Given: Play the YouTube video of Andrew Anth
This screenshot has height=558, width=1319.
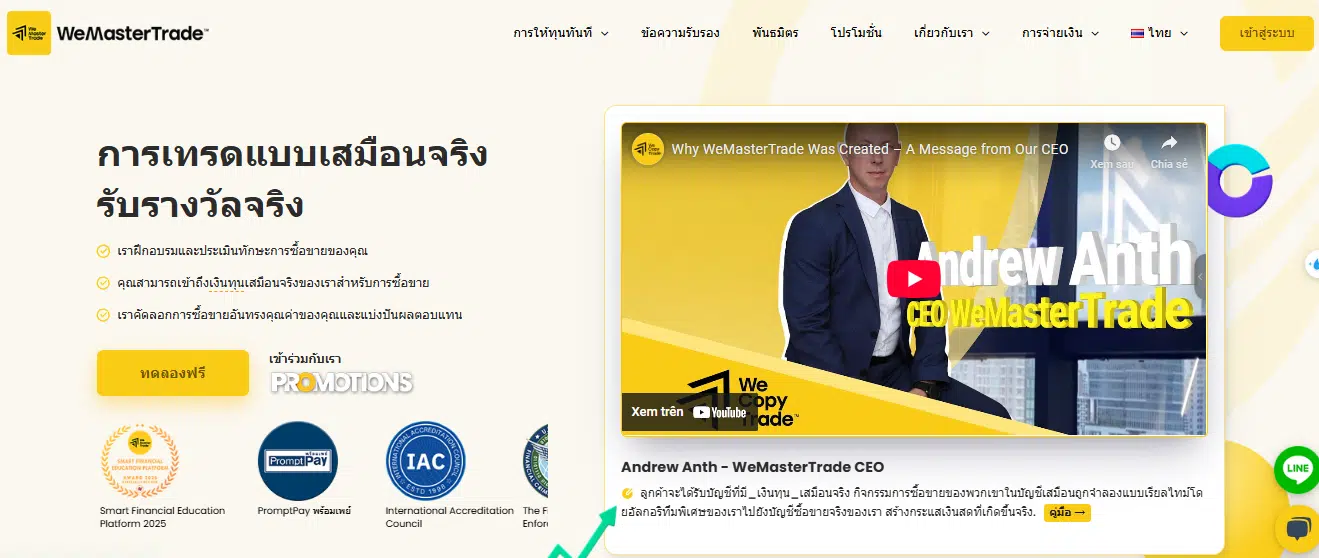Looking at the screenshot, I should (x=913, y=277).
